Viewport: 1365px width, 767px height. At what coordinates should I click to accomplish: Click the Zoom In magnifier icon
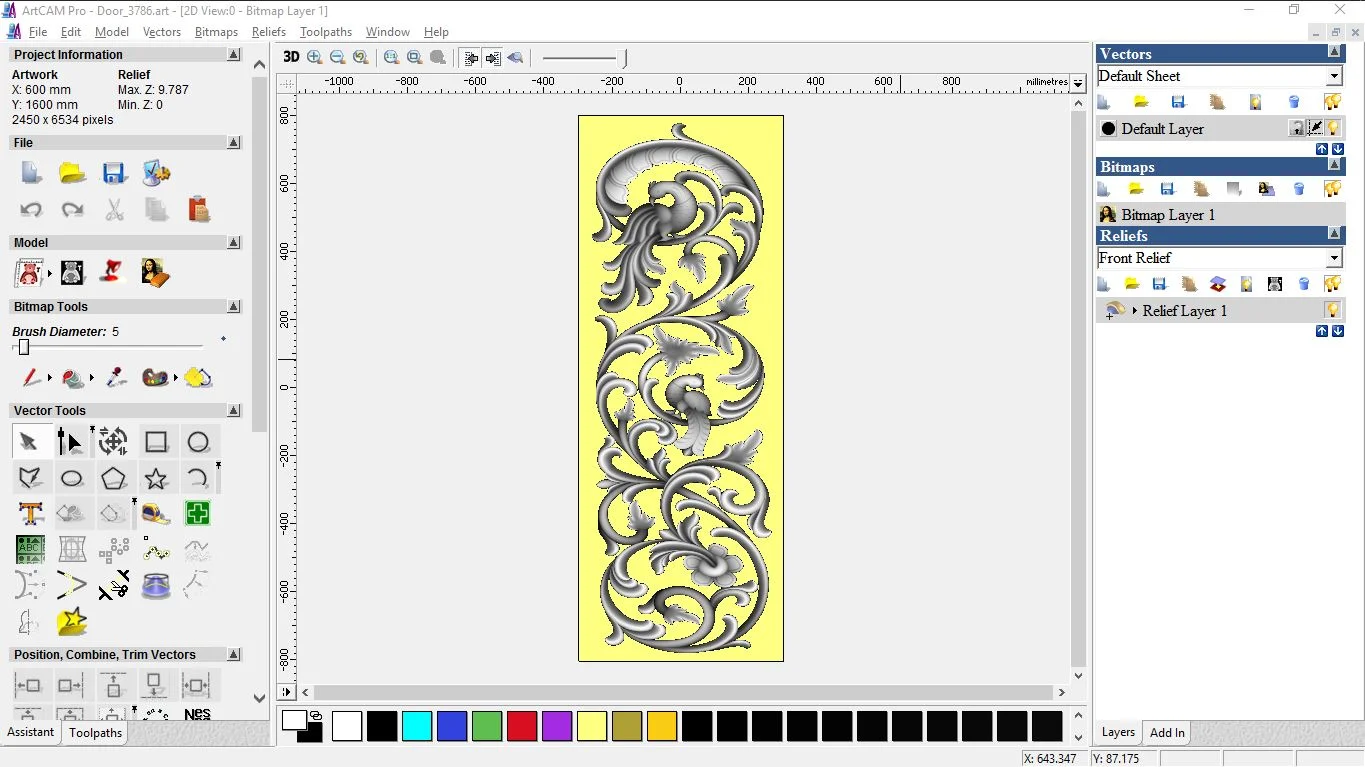tap(315, 57)
